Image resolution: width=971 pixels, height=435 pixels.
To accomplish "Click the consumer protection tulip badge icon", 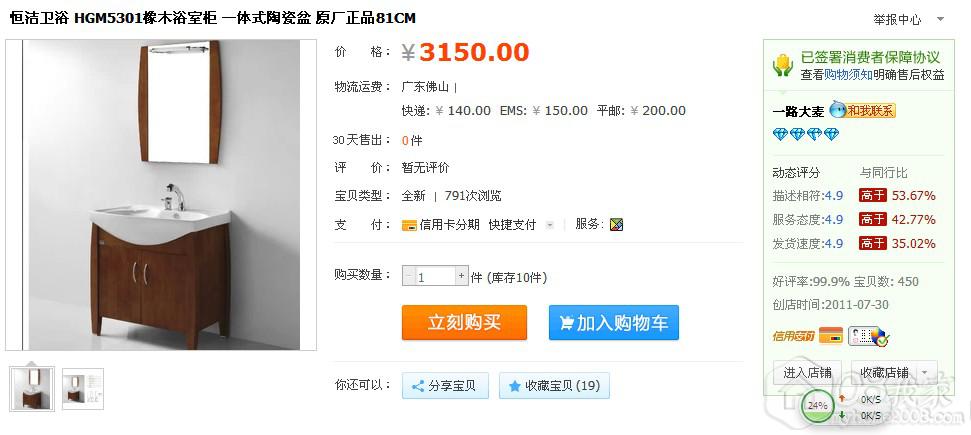I will 783,65.
